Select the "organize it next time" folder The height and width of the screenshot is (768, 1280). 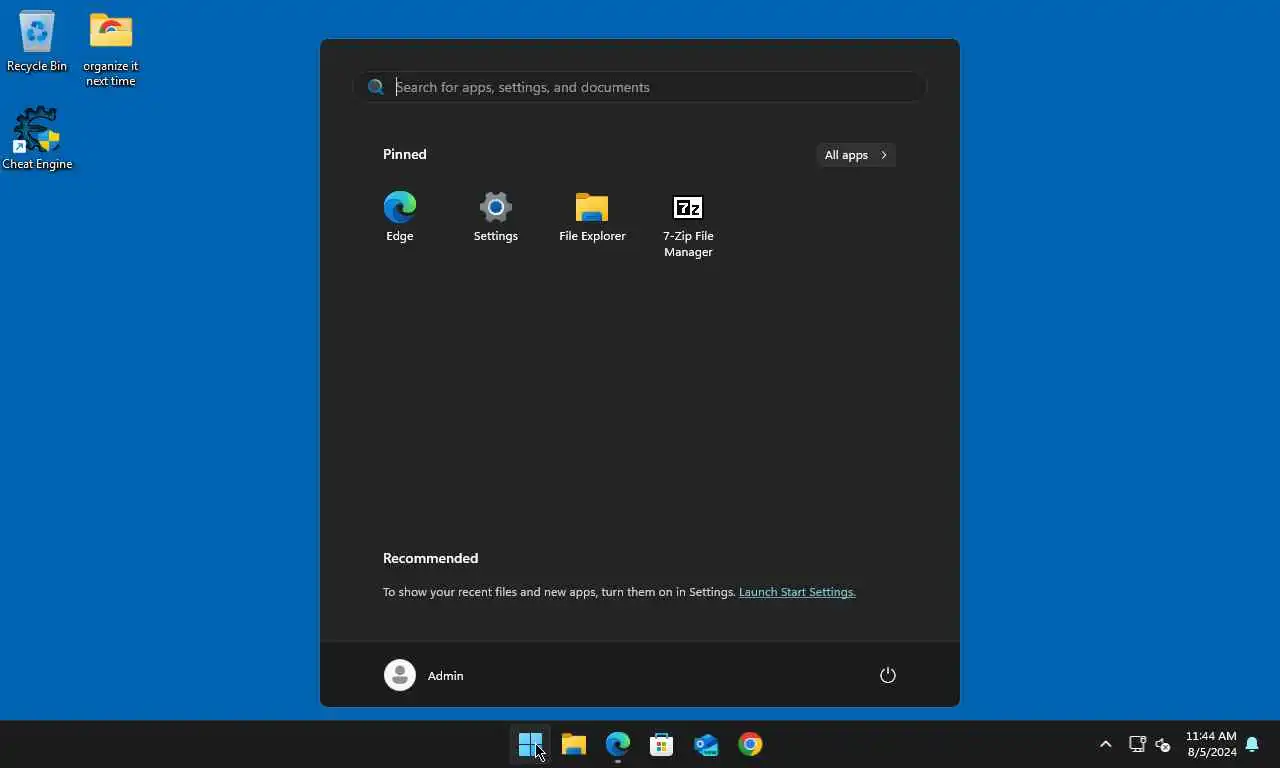(111, 48)
